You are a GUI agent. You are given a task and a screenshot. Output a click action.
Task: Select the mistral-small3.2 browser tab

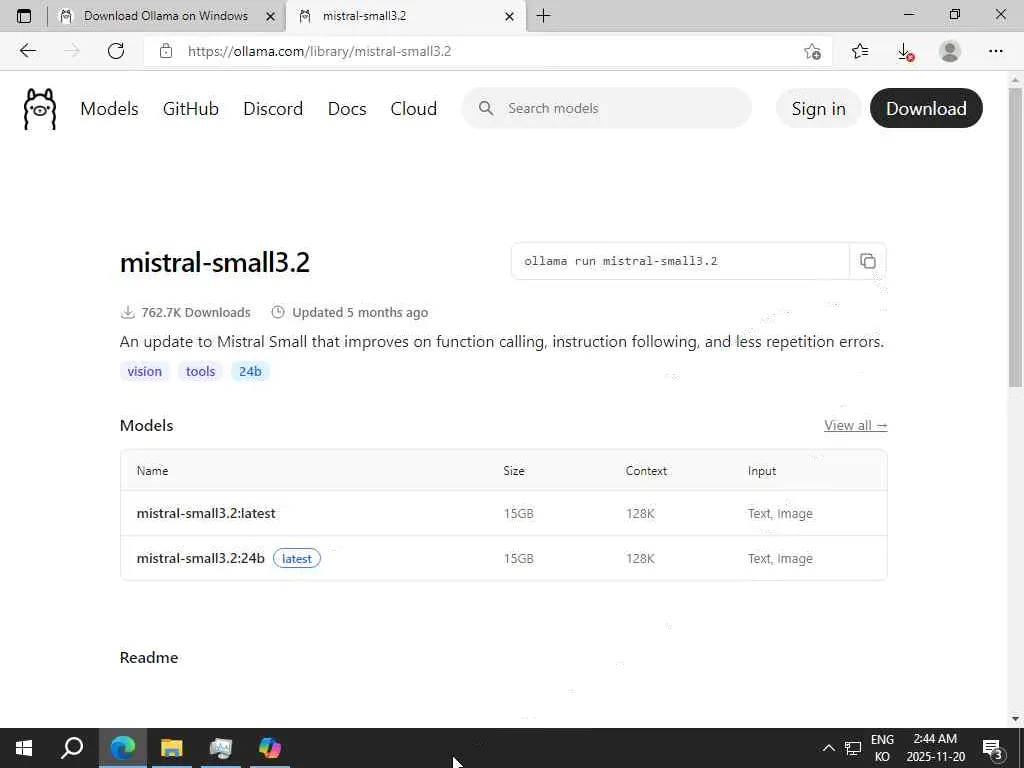coord(405,16)
